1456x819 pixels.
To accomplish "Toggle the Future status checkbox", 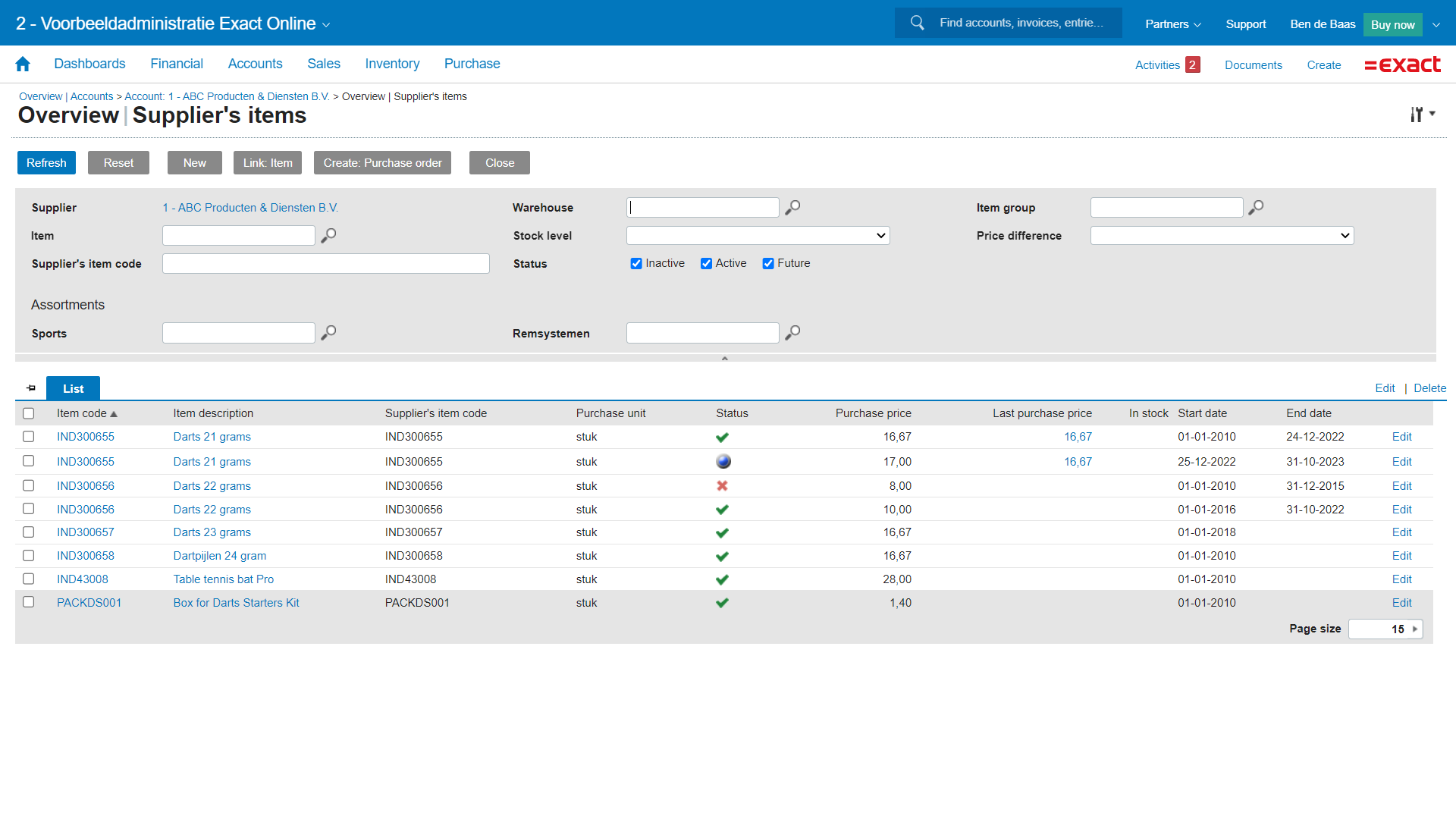I will pyautogui.click(x=768, y=264).
